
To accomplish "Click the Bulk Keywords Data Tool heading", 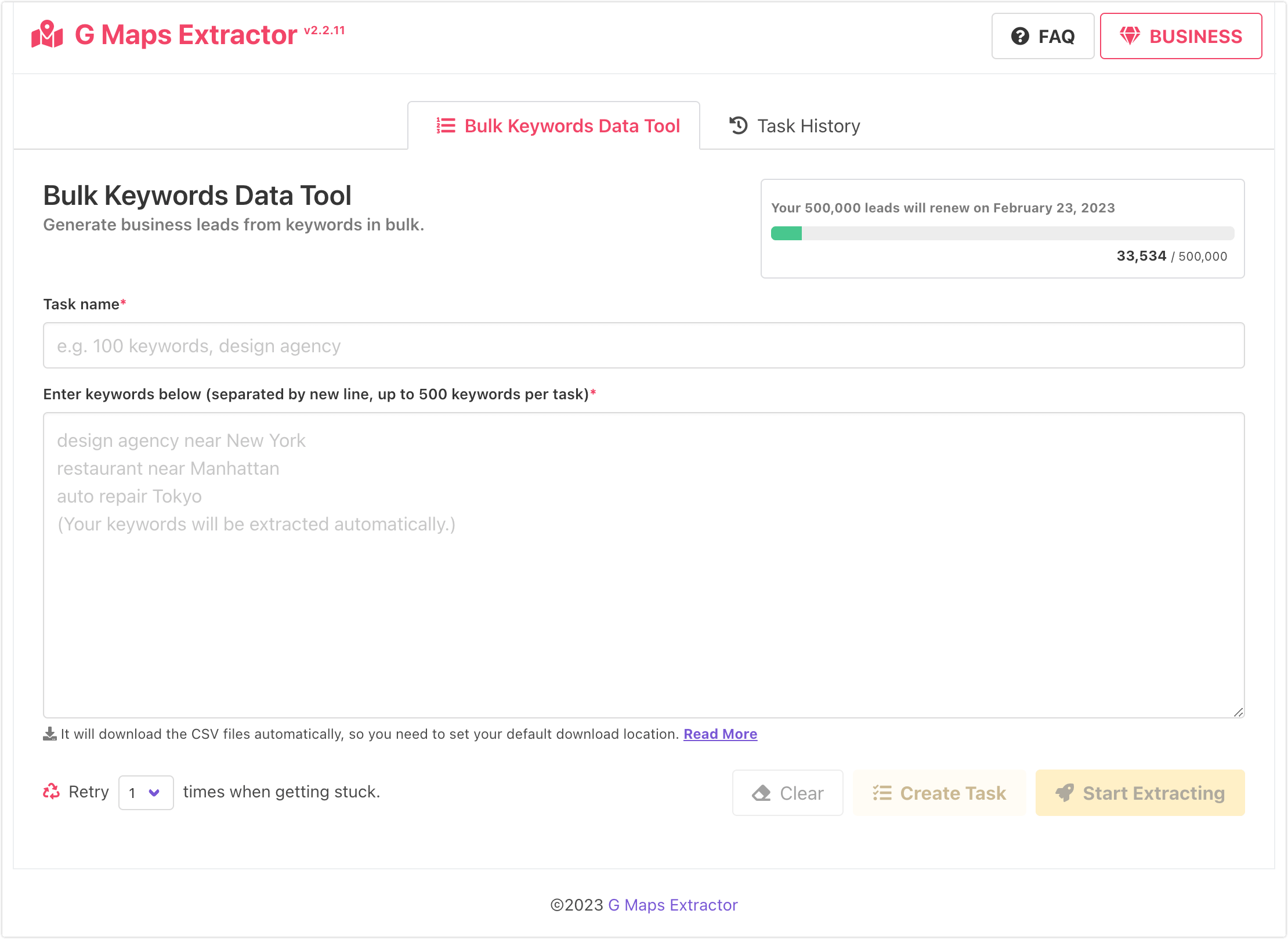I will (197, 196).
